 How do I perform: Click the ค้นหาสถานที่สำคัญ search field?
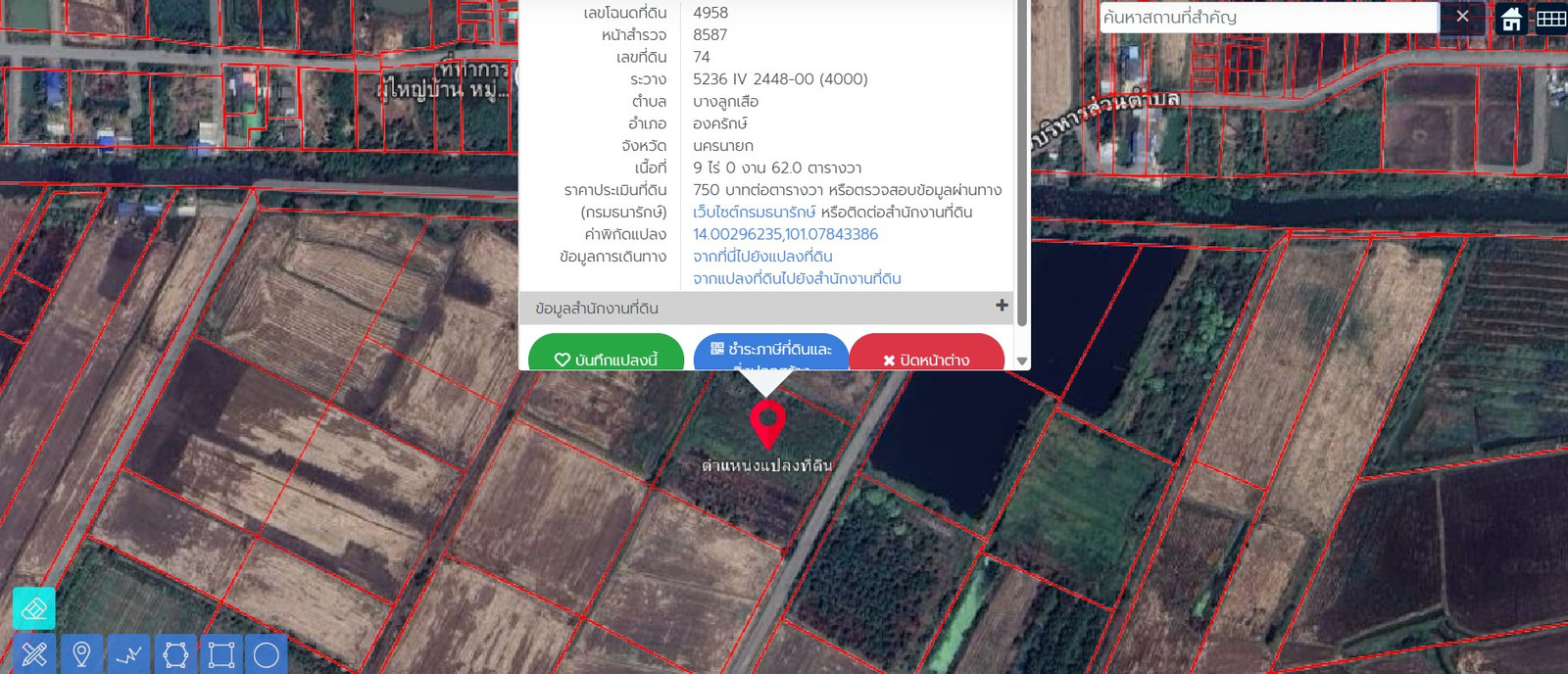coord(1269,18)
